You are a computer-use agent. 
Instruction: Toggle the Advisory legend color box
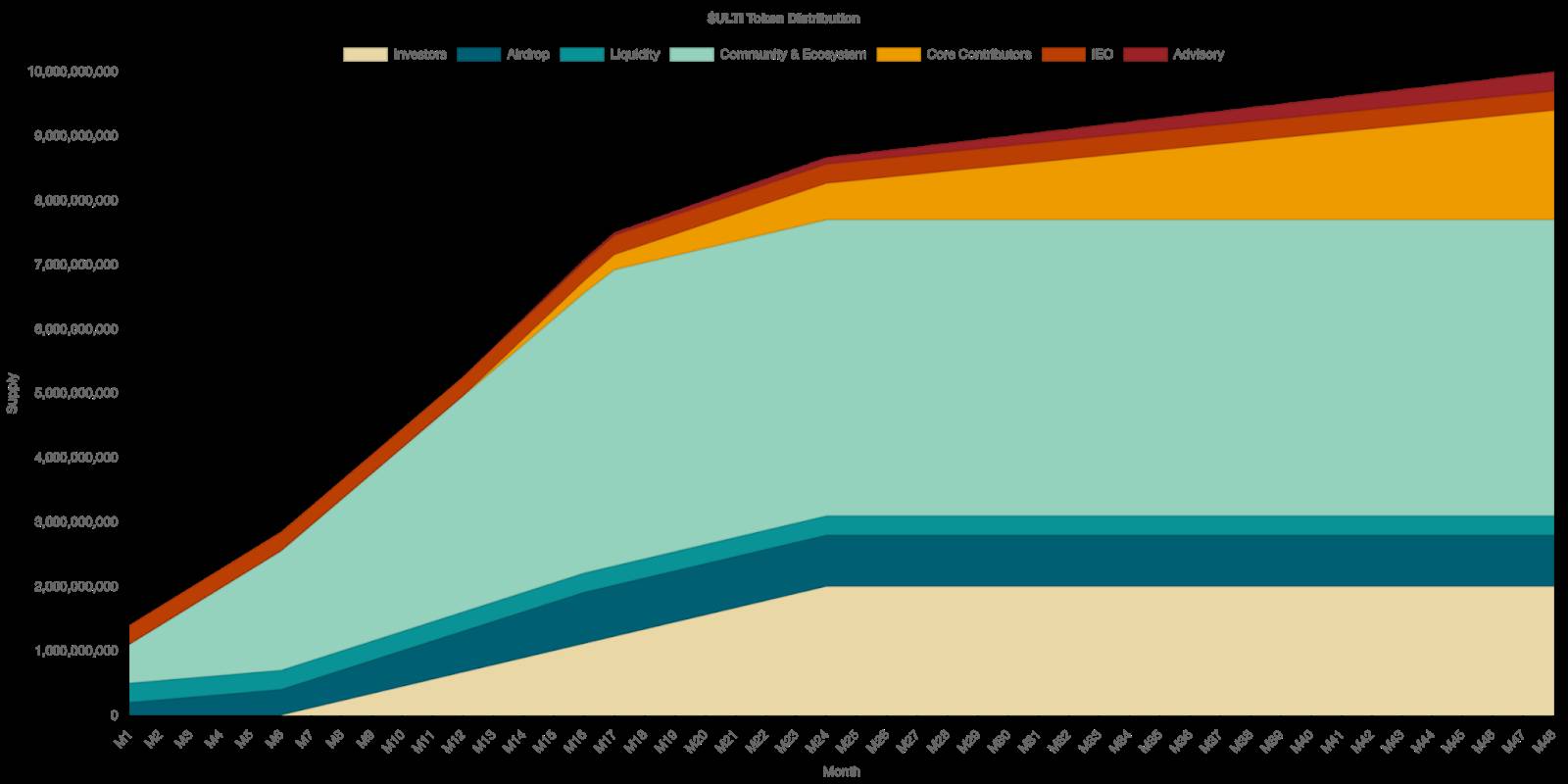click(x=1145, y=55)
